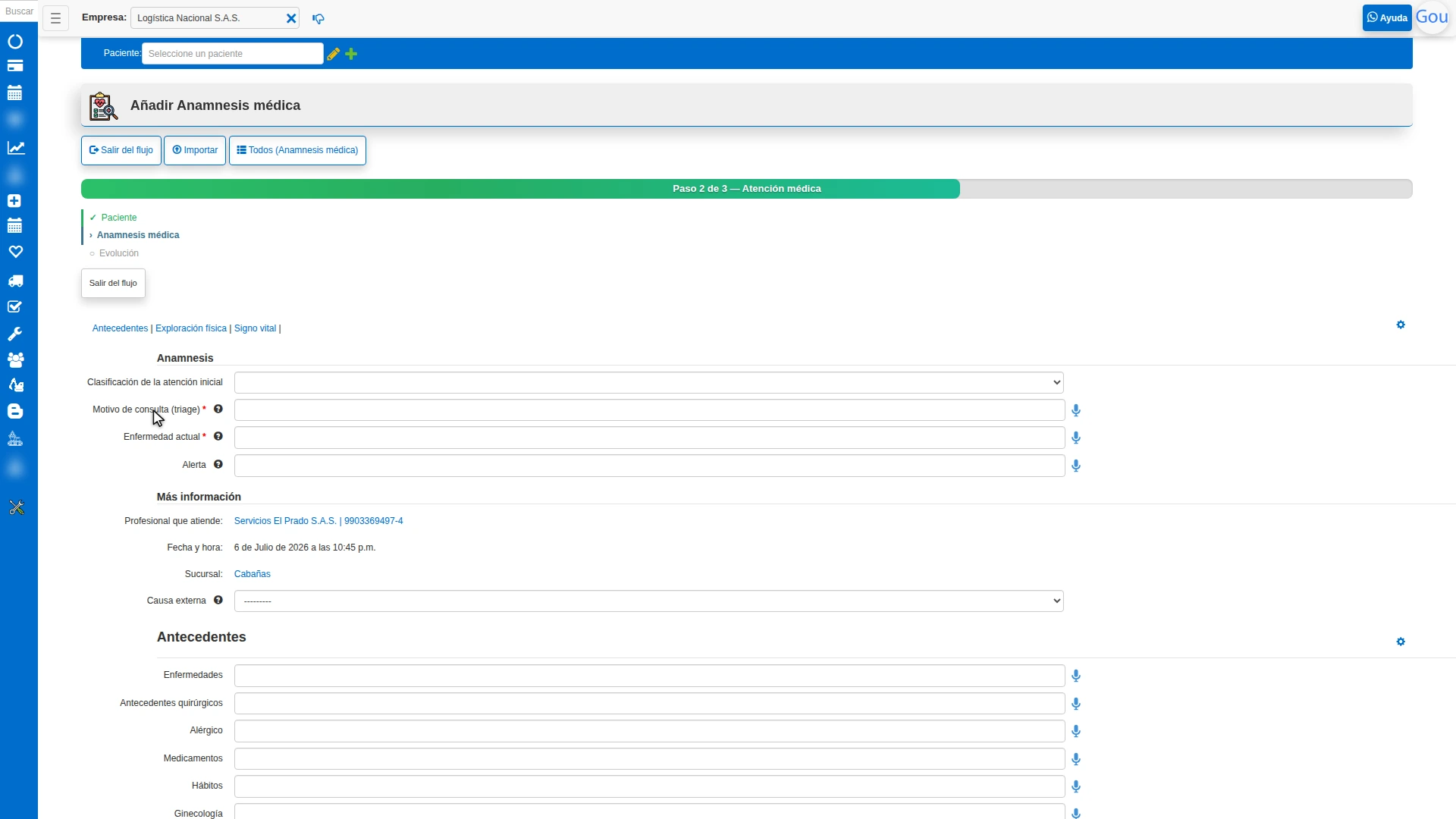Viewport: 1456px width, 819px height.
Task: Clear the Logística Nacional S.A.S. company selection
Action: click(291, 18)
